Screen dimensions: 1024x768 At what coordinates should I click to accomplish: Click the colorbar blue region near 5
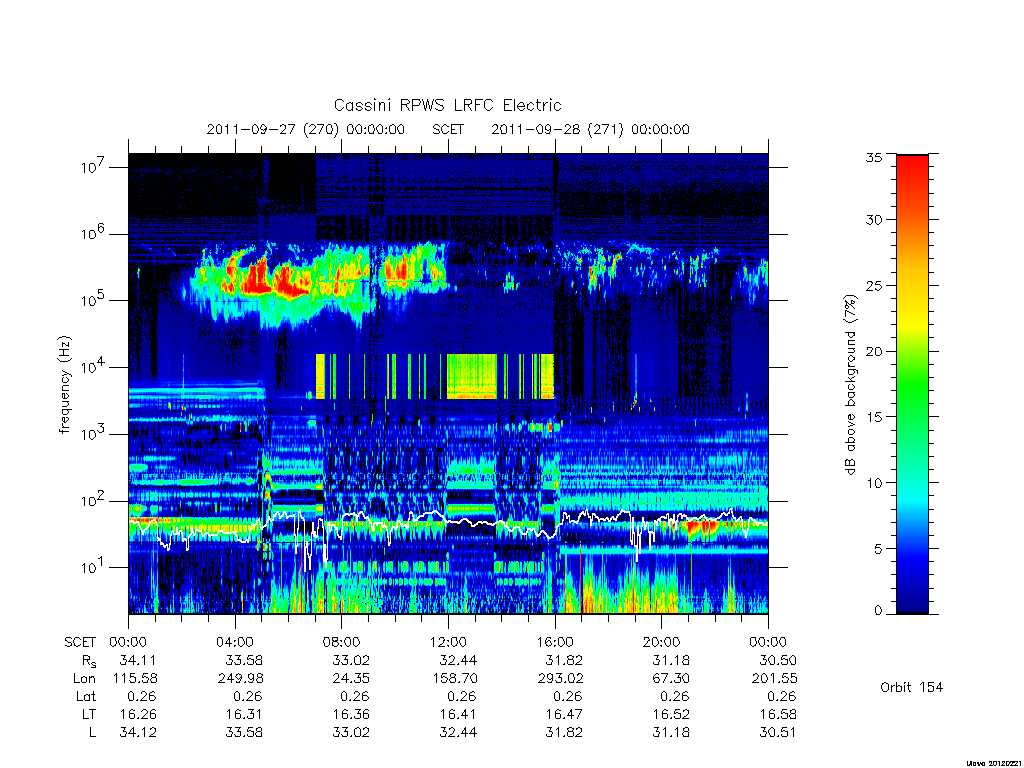point(912,549)
